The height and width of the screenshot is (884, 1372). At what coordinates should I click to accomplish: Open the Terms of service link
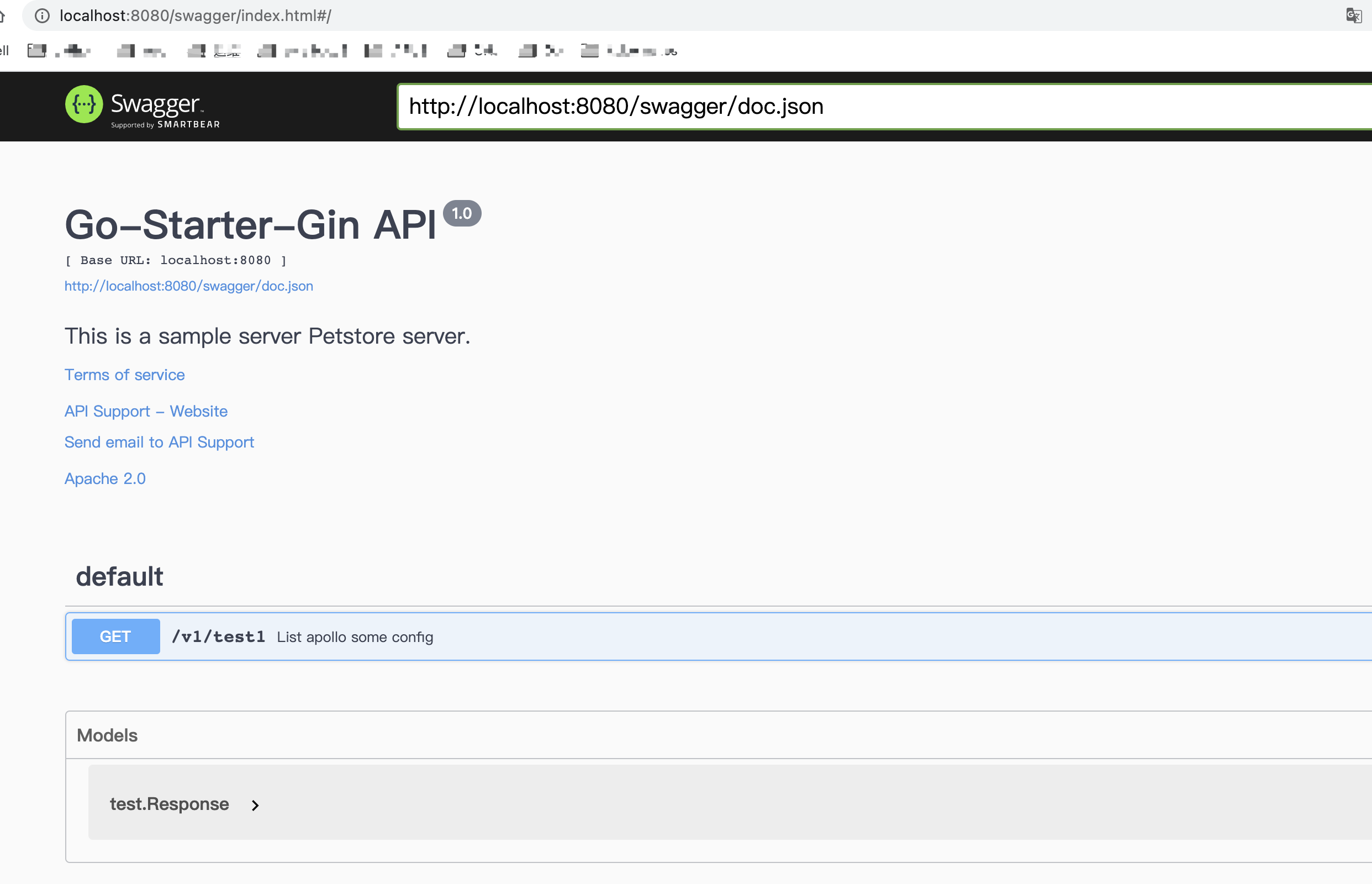tap(124, 374)
